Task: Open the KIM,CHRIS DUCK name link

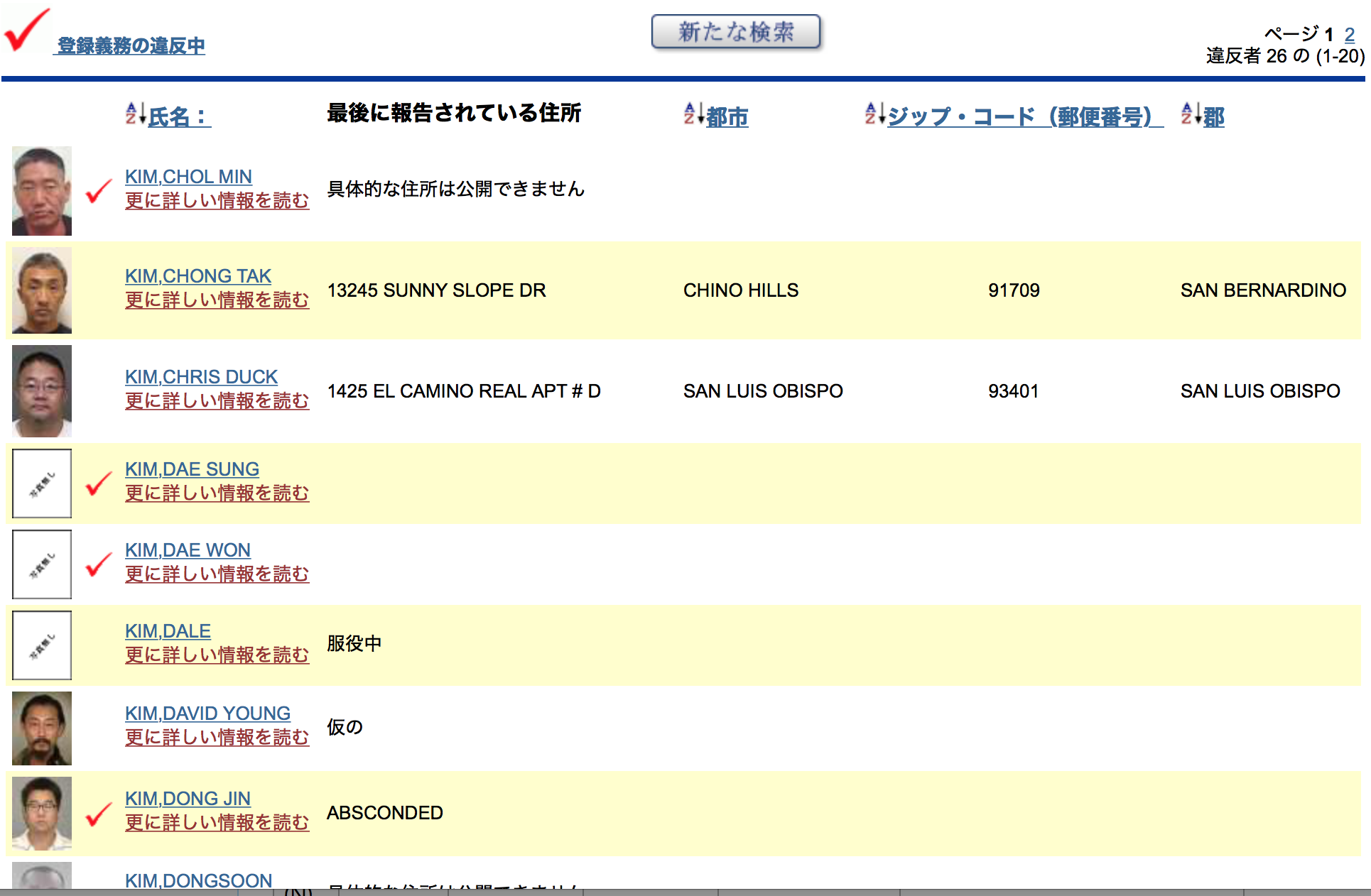Action: (x=201, y=377)
